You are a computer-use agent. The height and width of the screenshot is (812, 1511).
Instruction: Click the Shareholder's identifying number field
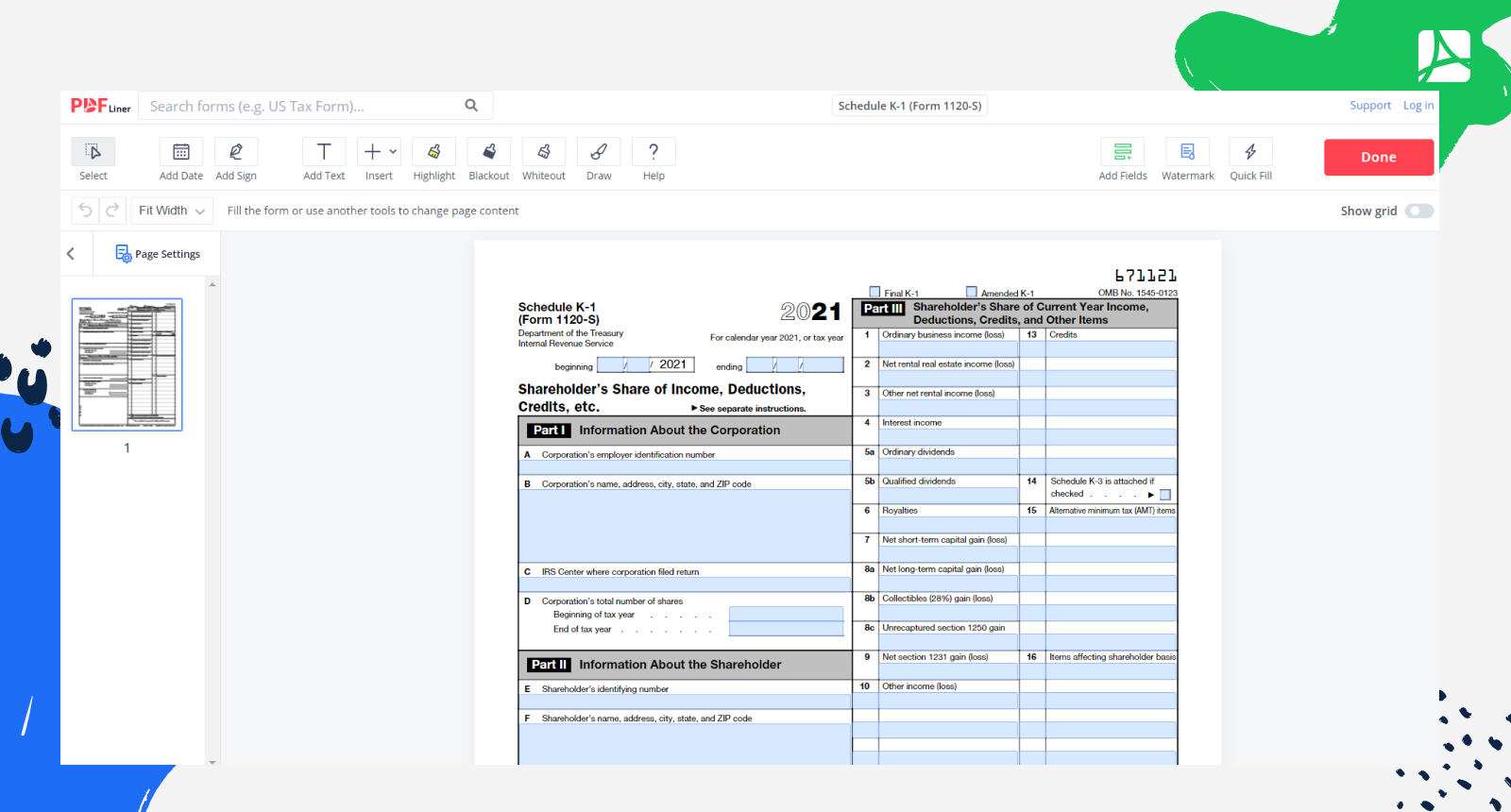coord(685,702)
